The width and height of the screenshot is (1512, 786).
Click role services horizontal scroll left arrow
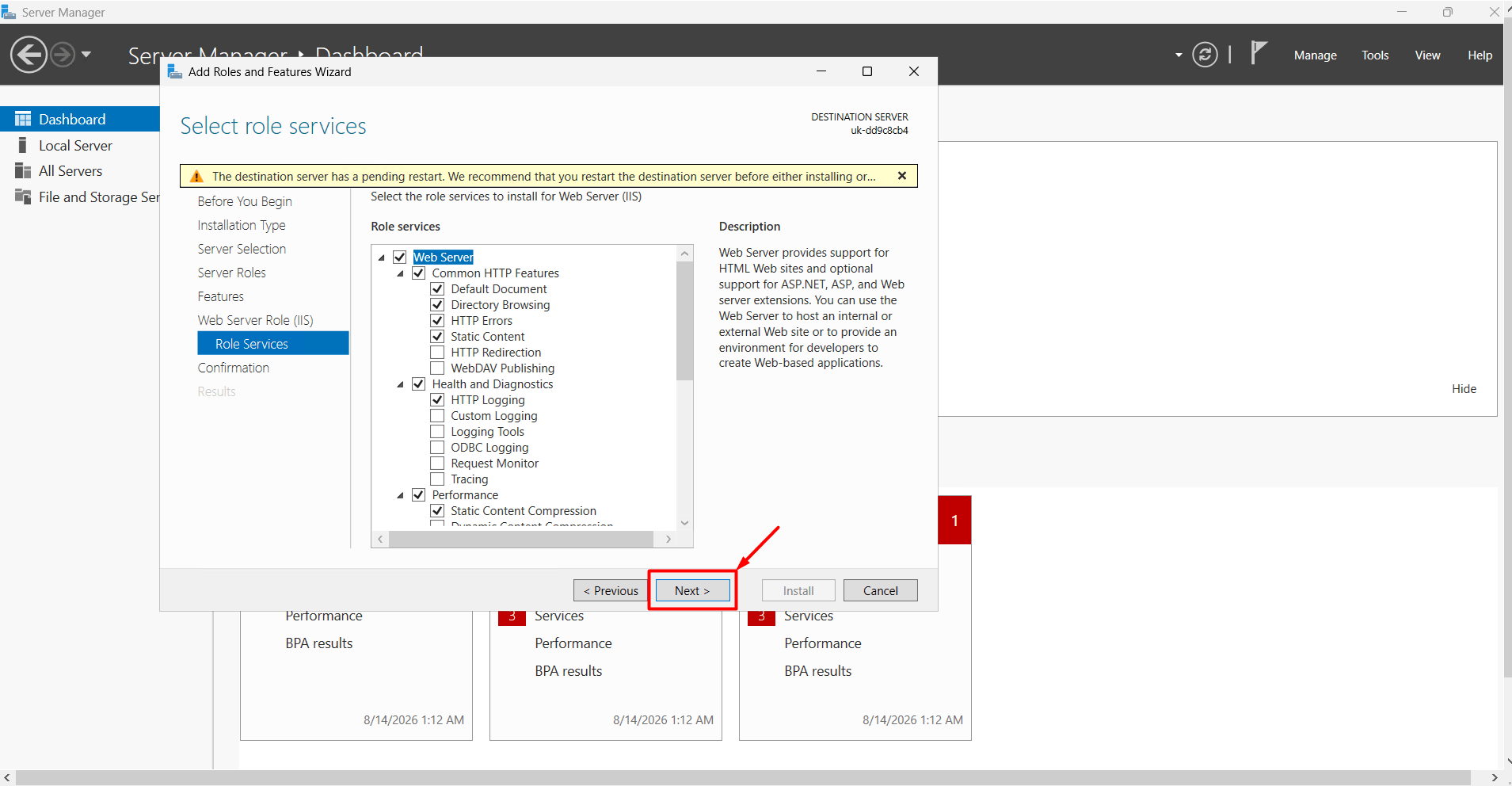[x=380, y=539]
